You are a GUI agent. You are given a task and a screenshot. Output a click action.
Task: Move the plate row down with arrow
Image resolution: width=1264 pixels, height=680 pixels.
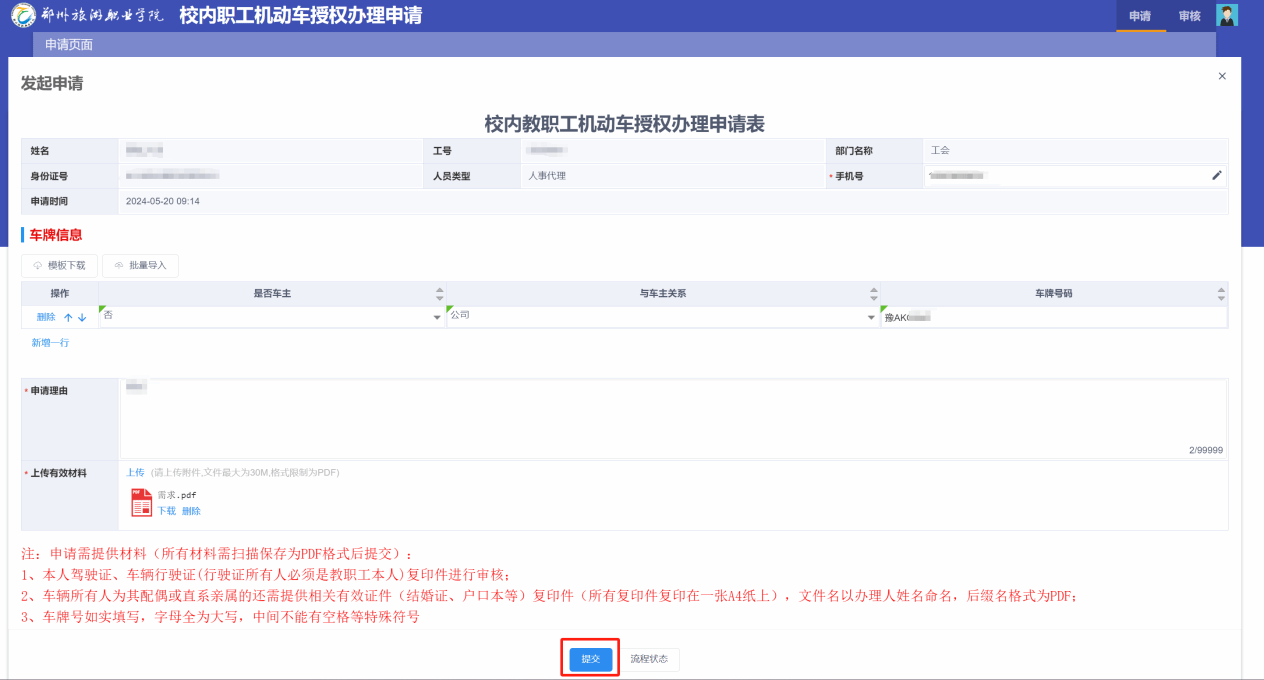(82, 317)
